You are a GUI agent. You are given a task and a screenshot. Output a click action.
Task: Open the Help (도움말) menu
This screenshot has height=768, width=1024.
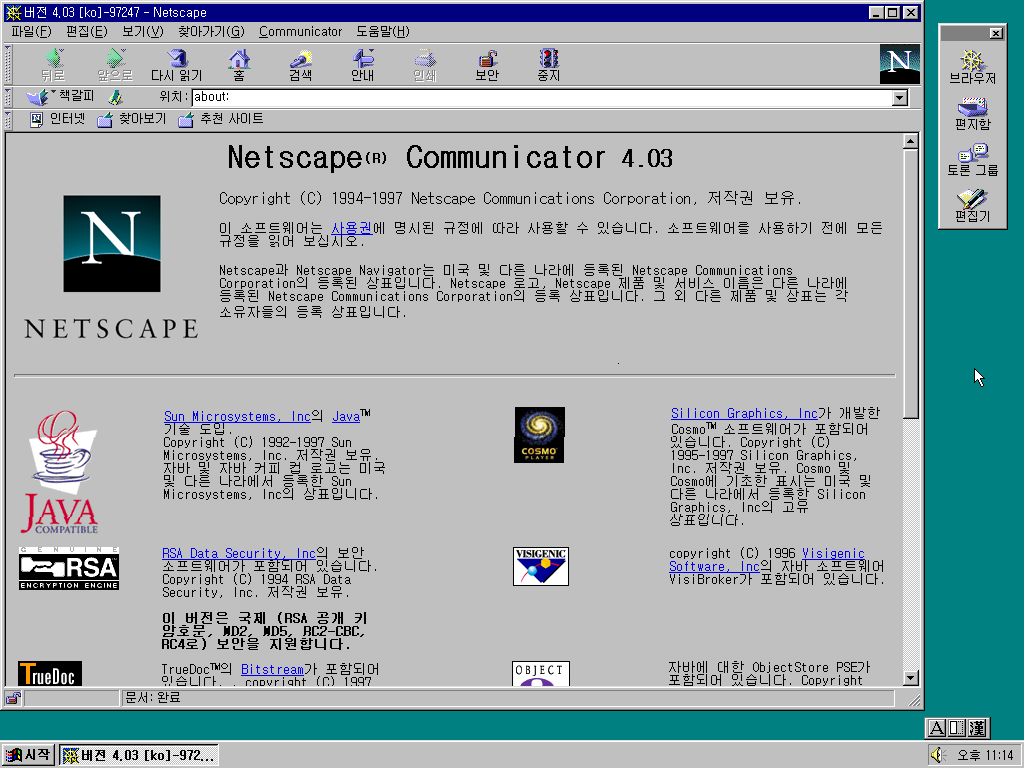(383, 31)
